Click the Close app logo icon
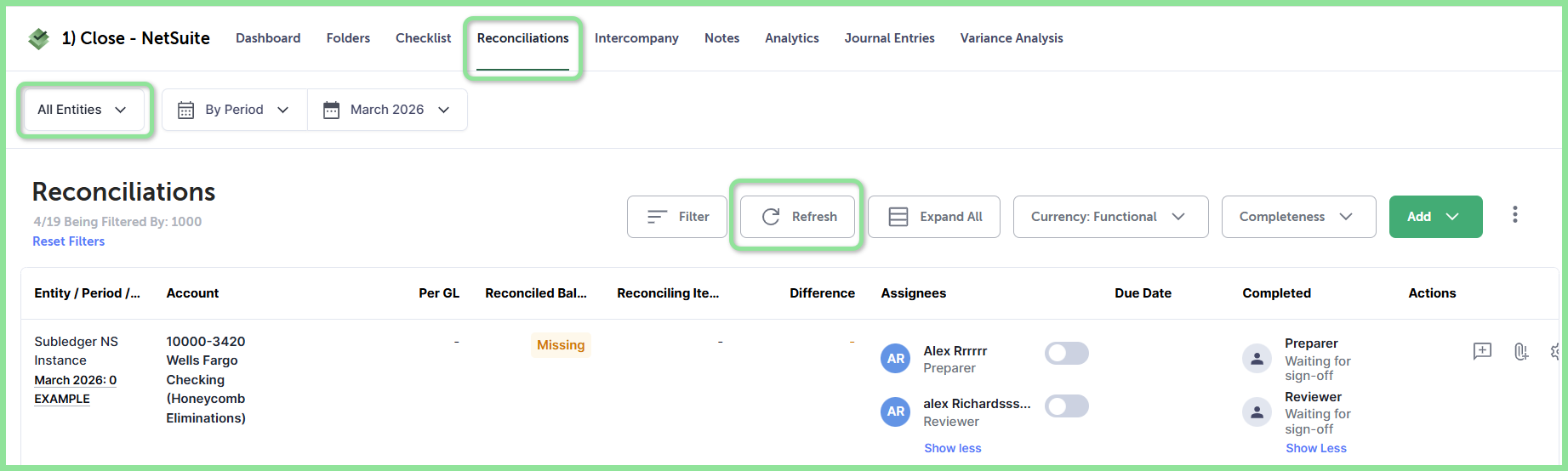1568x471 pixels. [38, 38]
